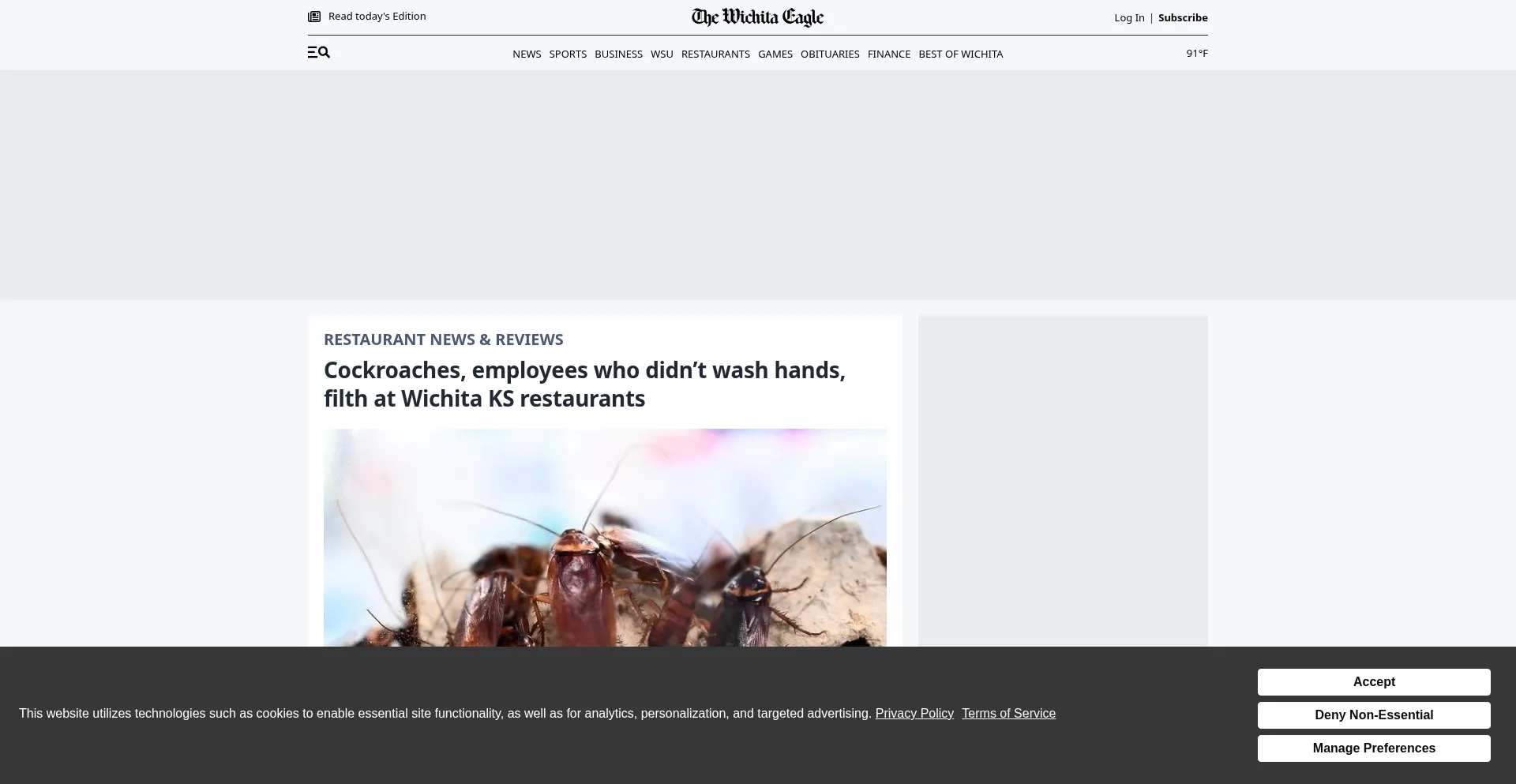
Task: Open the menu and search icon
Action: [x=318, y=53]
